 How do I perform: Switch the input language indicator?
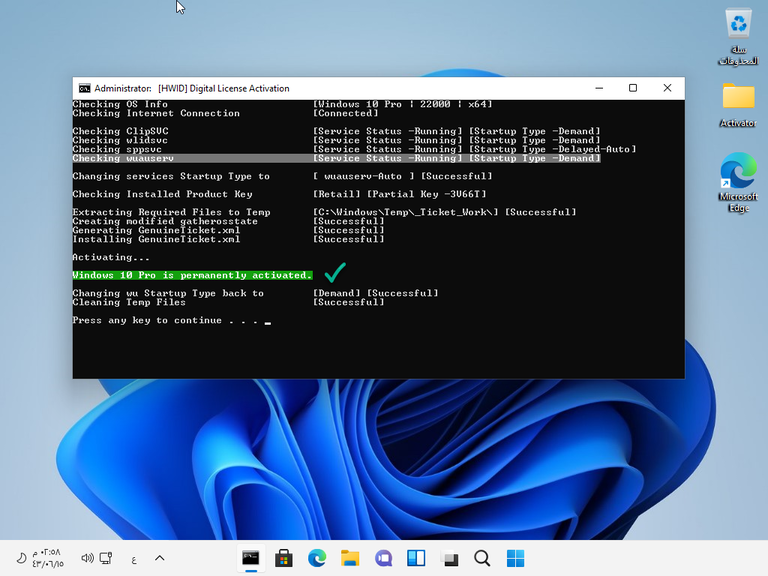click(x=134, y=559)
